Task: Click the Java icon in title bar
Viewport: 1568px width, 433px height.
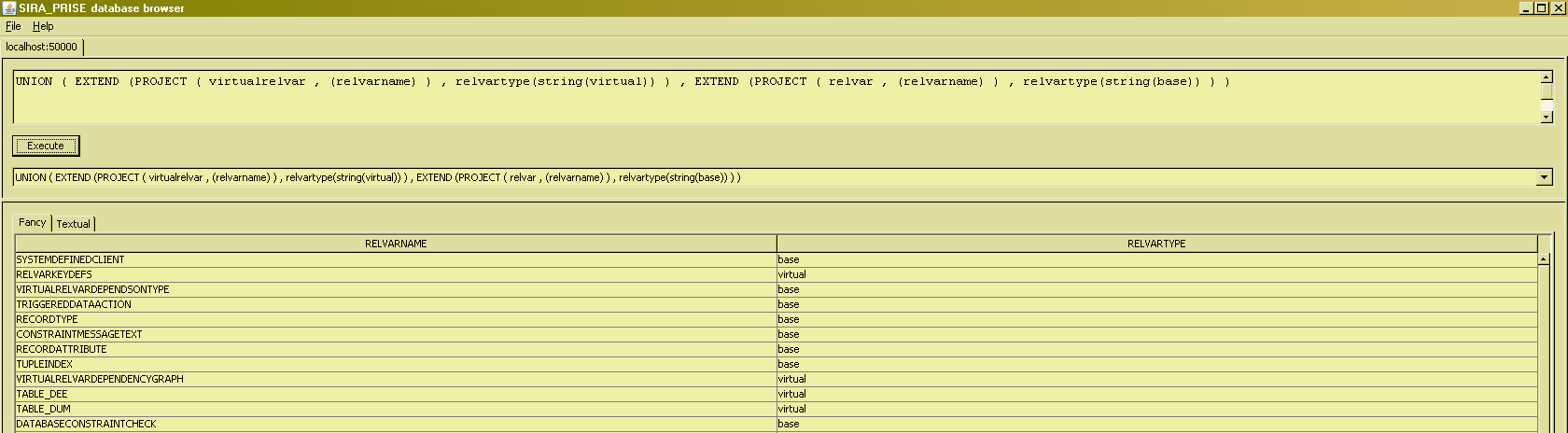Action: 9,7
